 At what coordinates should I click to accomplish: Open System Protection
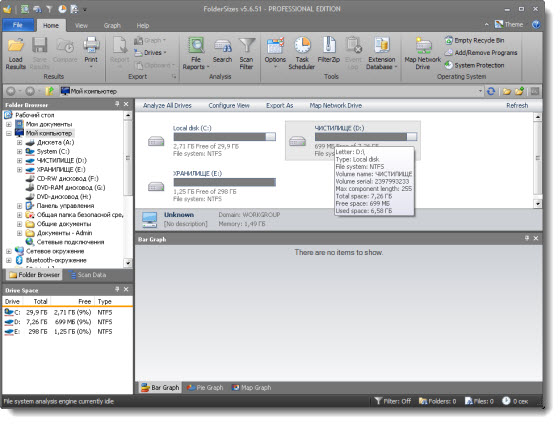[475, 65]
